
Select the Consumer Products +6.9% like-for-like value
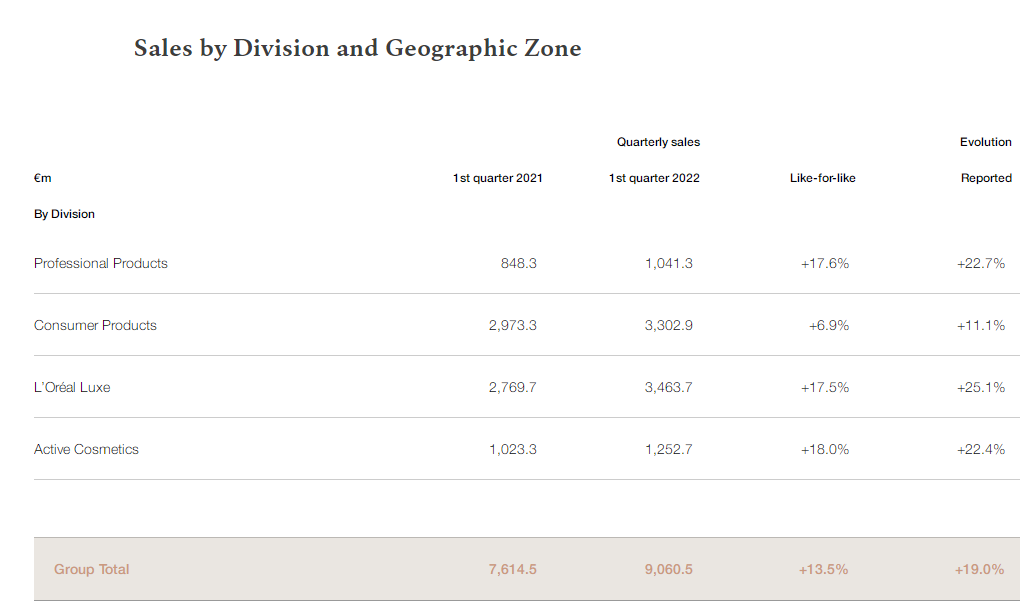pos(828,325)
